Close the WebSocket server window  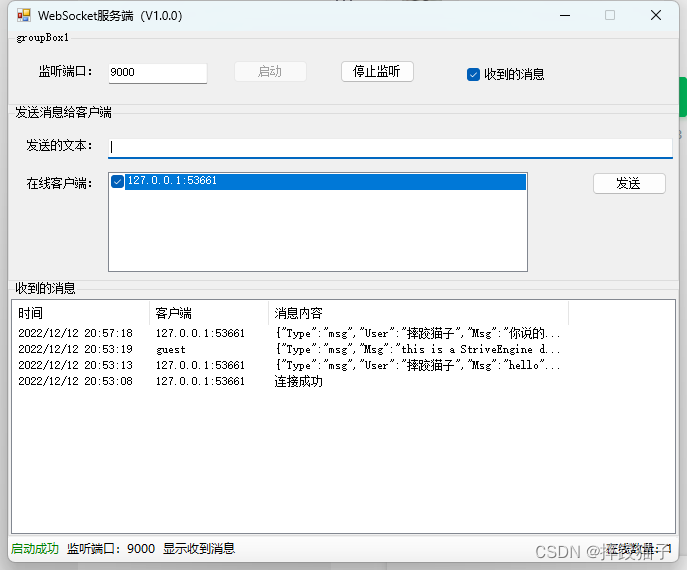click(x=656, y=16)
